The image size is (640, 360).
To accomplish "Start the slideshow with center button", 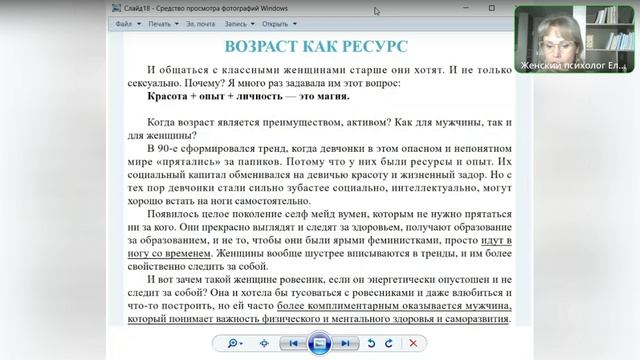I will (319, 343).
